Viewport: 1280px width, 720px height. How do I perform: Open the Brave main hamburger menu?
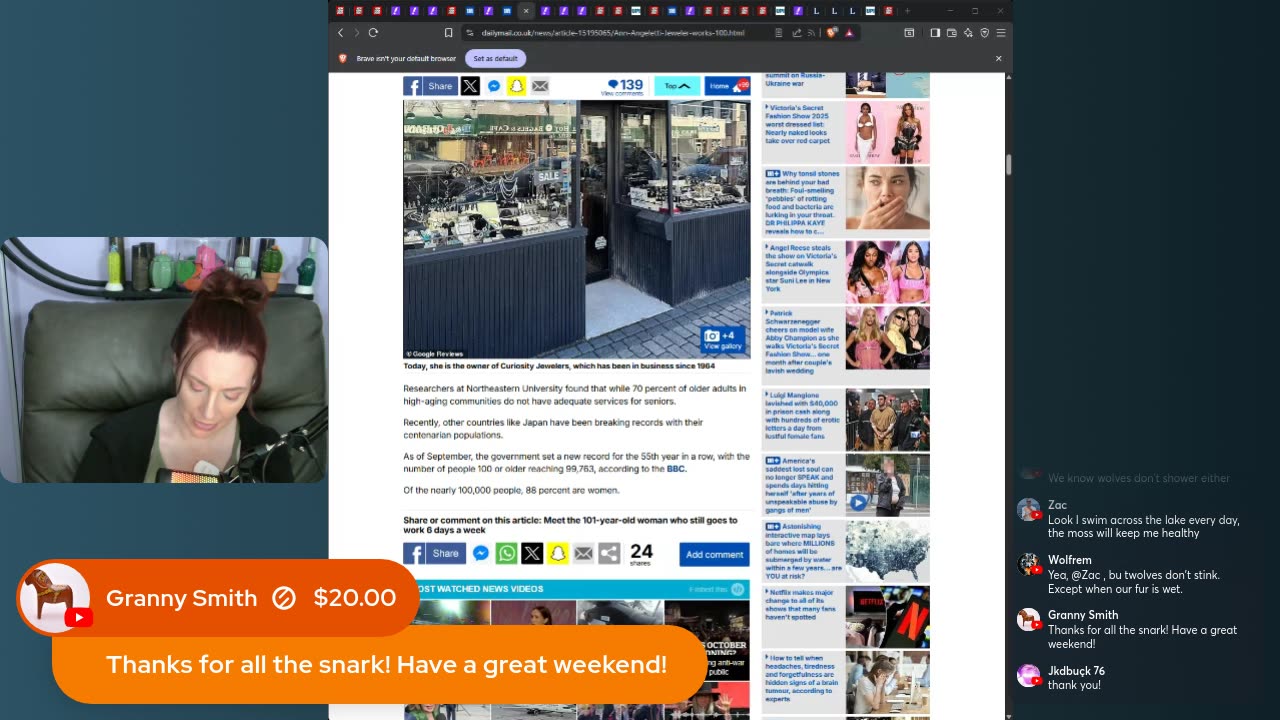pos(1000,33)
